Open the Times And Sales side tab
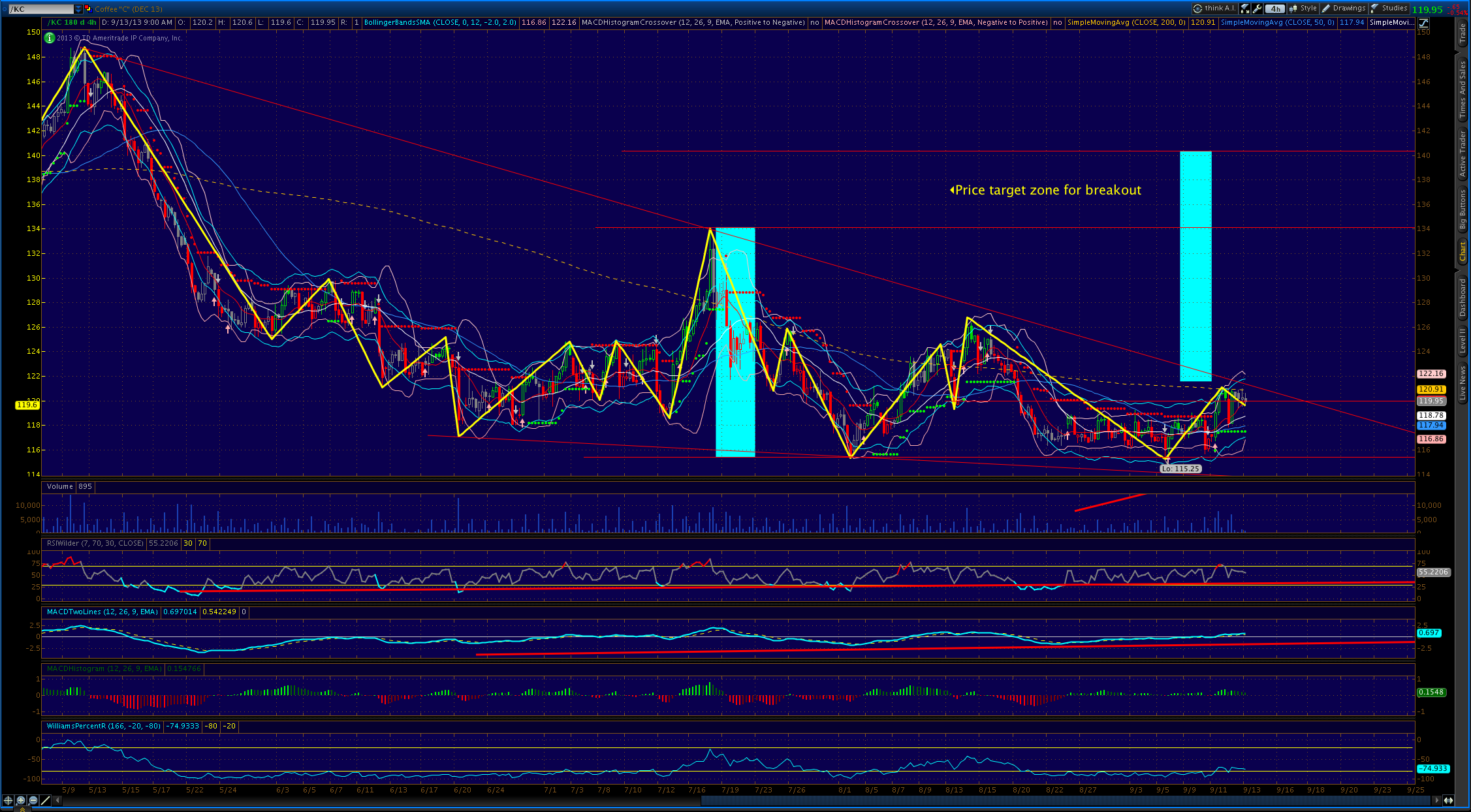Viewport: 1471px width, 812px height. click(x=1463, y=89)
